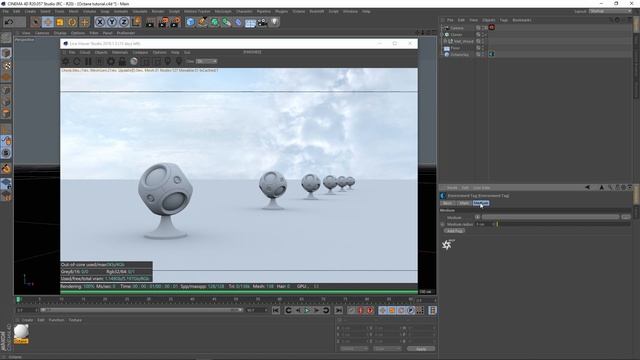
Task: Click the Medium radius slider
Action: (x=563, y=224)
